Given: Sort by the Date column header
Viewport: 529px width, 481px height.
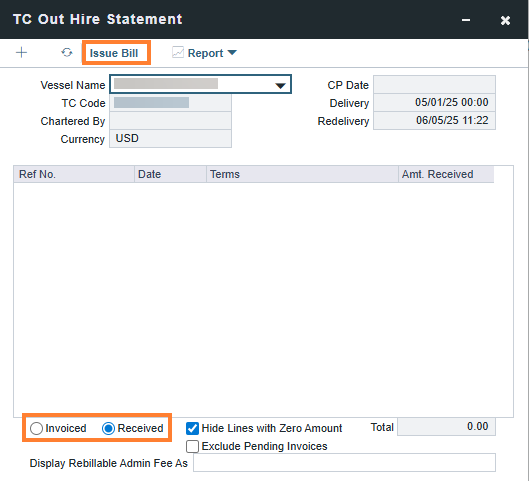Looking at the screenshot, I should [170, 174].
